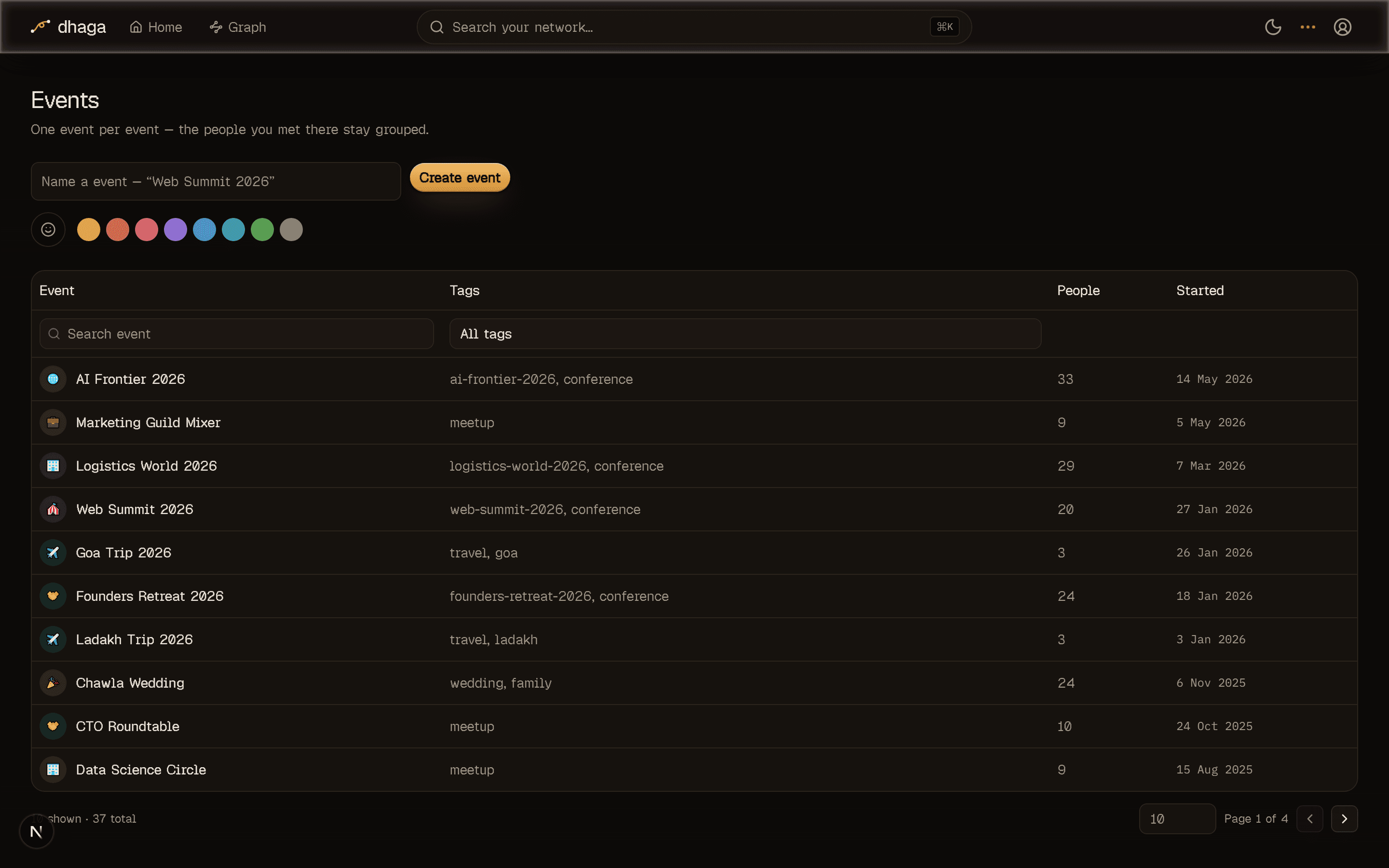1389x868 pixels.
Task: Pick the green color swatch
Action: point(262,230)
